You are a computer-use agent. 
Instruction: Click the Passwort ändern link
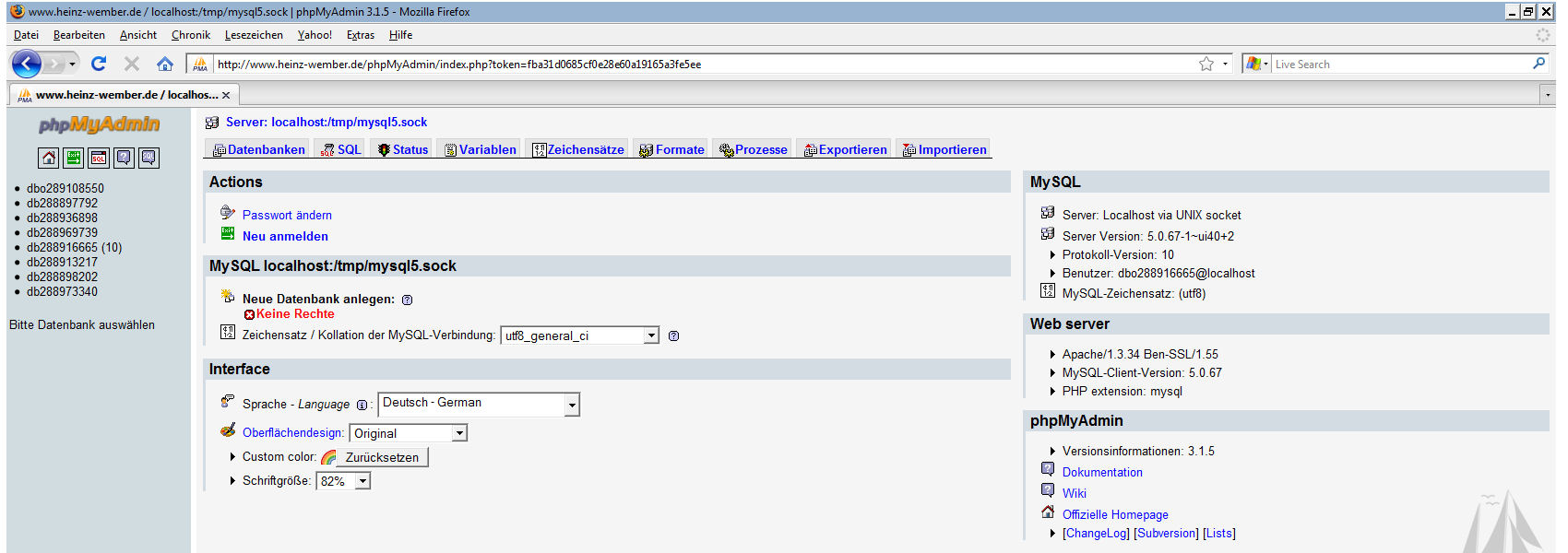point(287,215)
